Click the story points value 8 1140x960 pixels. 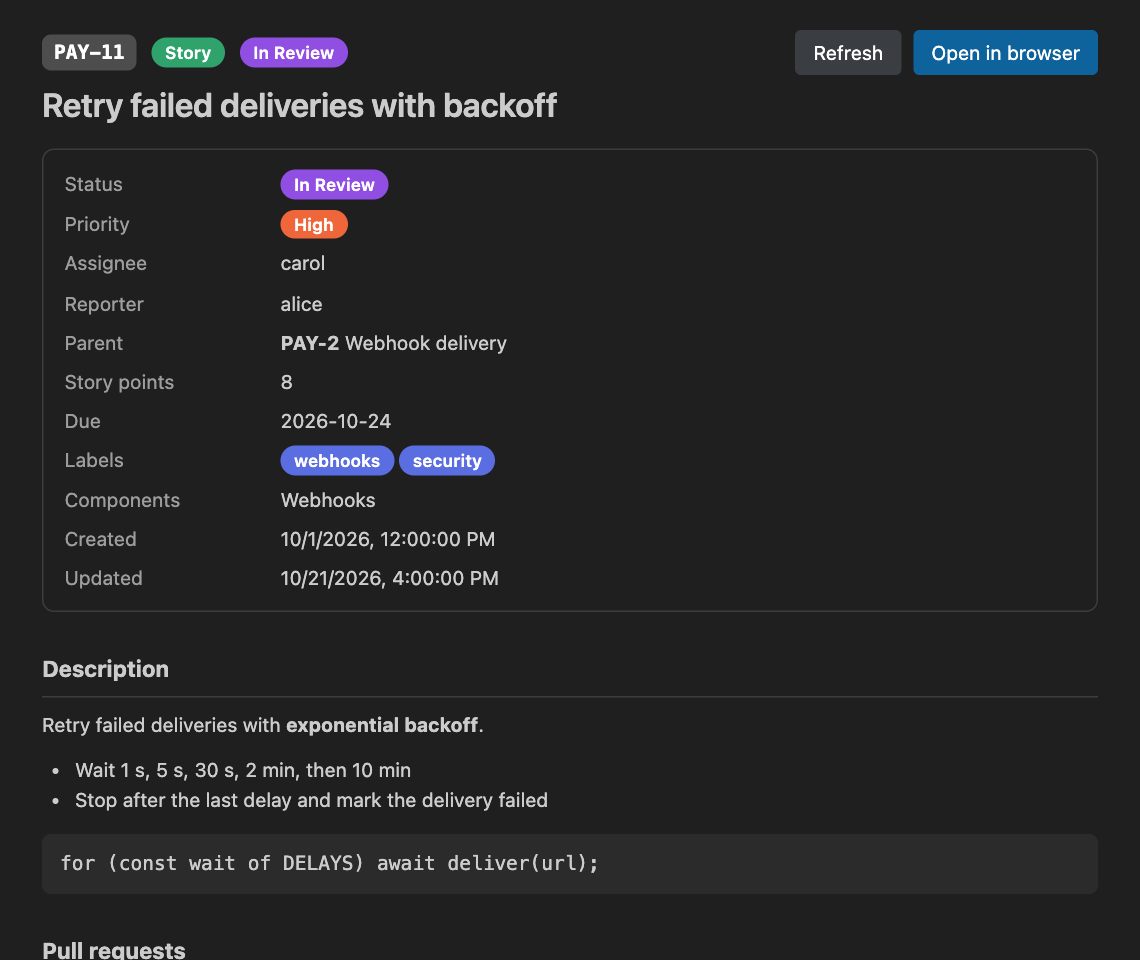point(286,383)
